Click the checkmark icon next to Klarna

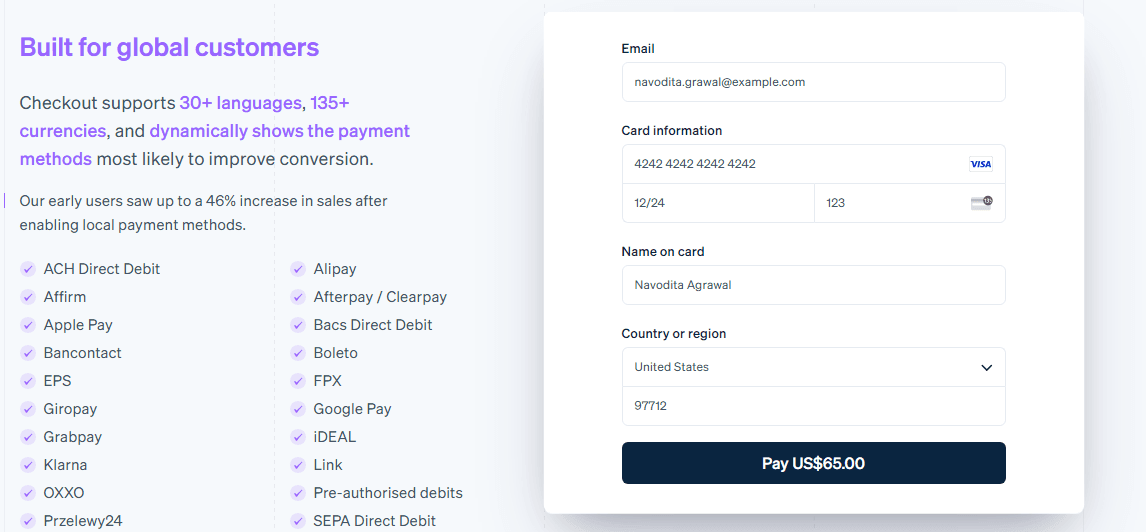[28, 465]
